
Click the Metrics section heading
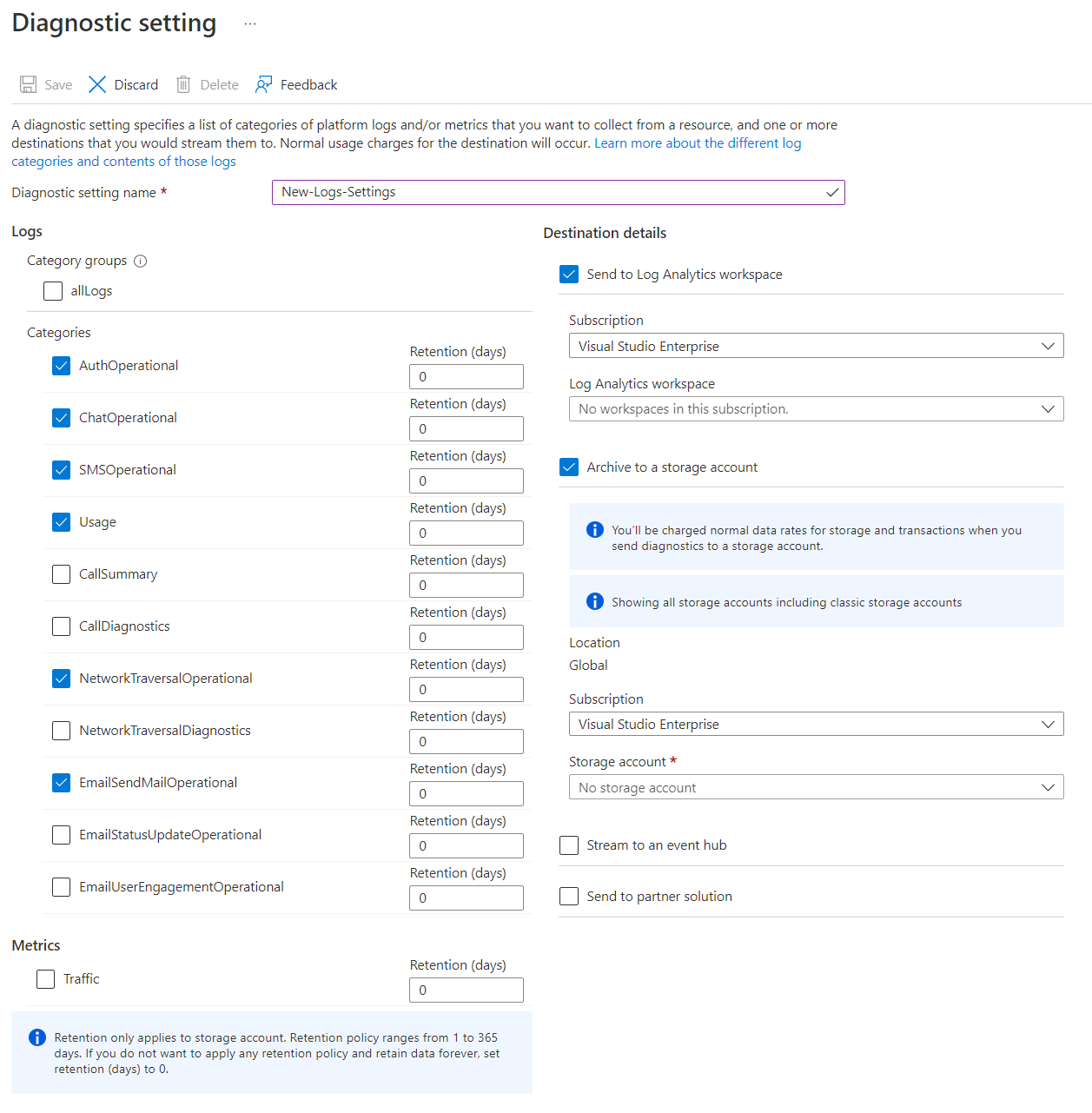(36, 945)
